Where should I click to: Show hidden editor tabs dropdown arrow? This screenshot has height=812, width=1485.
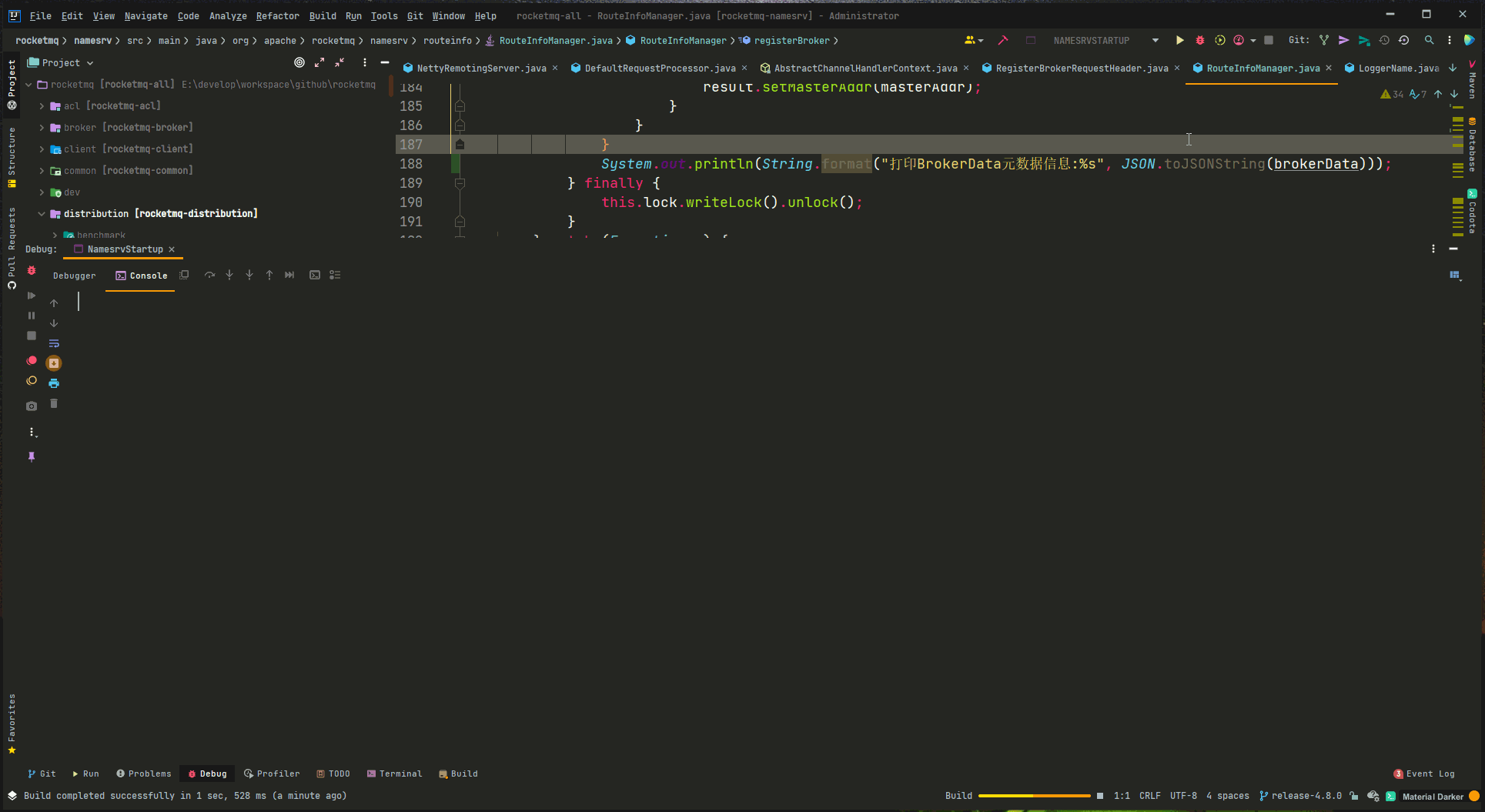click(x=1453, y=68)
